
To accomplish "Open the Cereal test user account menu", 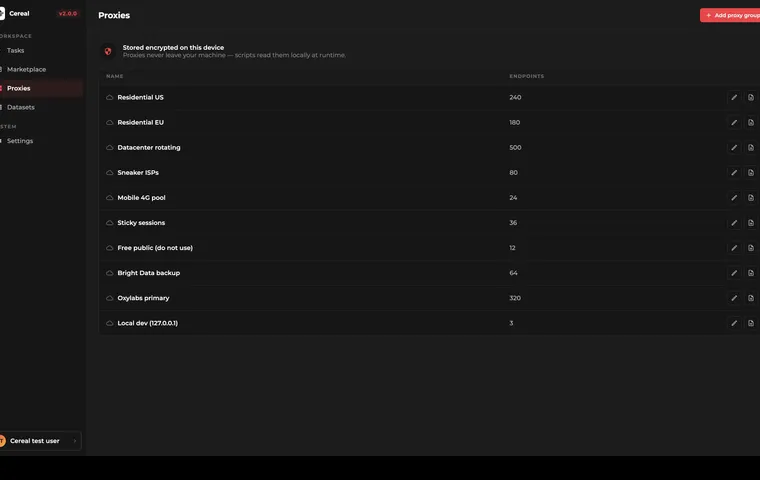I will [40, 441].
